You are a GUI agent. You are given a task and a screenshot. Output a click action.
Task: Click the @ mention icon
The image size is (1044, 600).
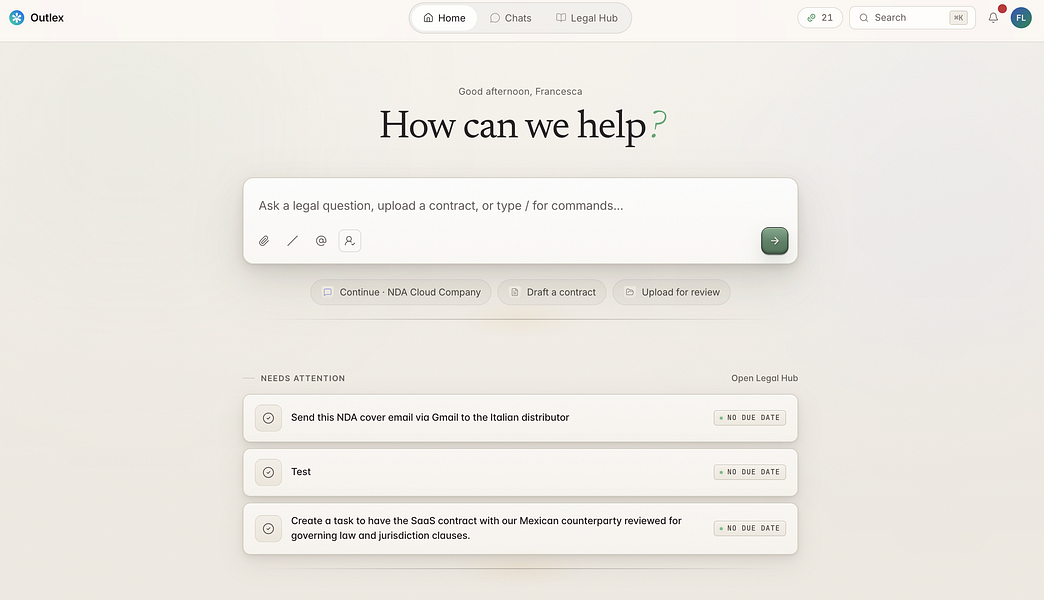click(321, 241)
